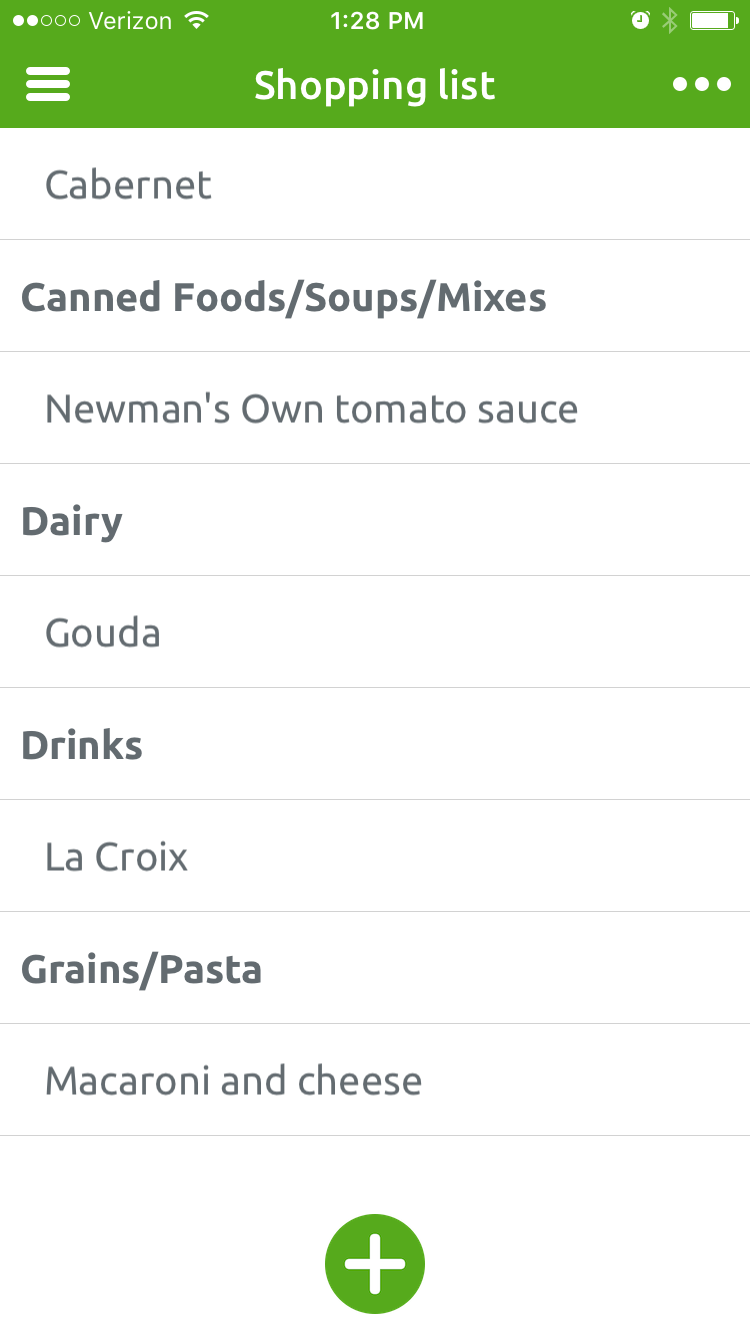The image size is (750, 1334).
Task: Tap the Wi-Fi signal icon
Action: pyautogui.click(x=197, y=20)
